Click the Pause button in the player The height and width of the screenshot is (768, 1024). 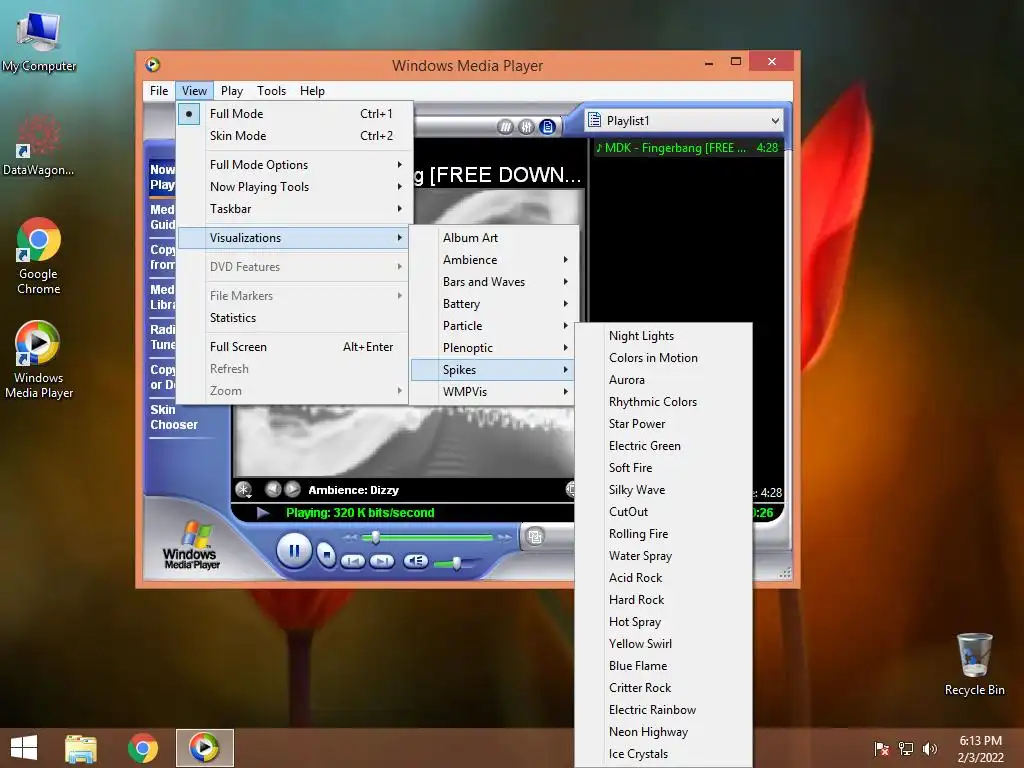click(x=294, y=552)
